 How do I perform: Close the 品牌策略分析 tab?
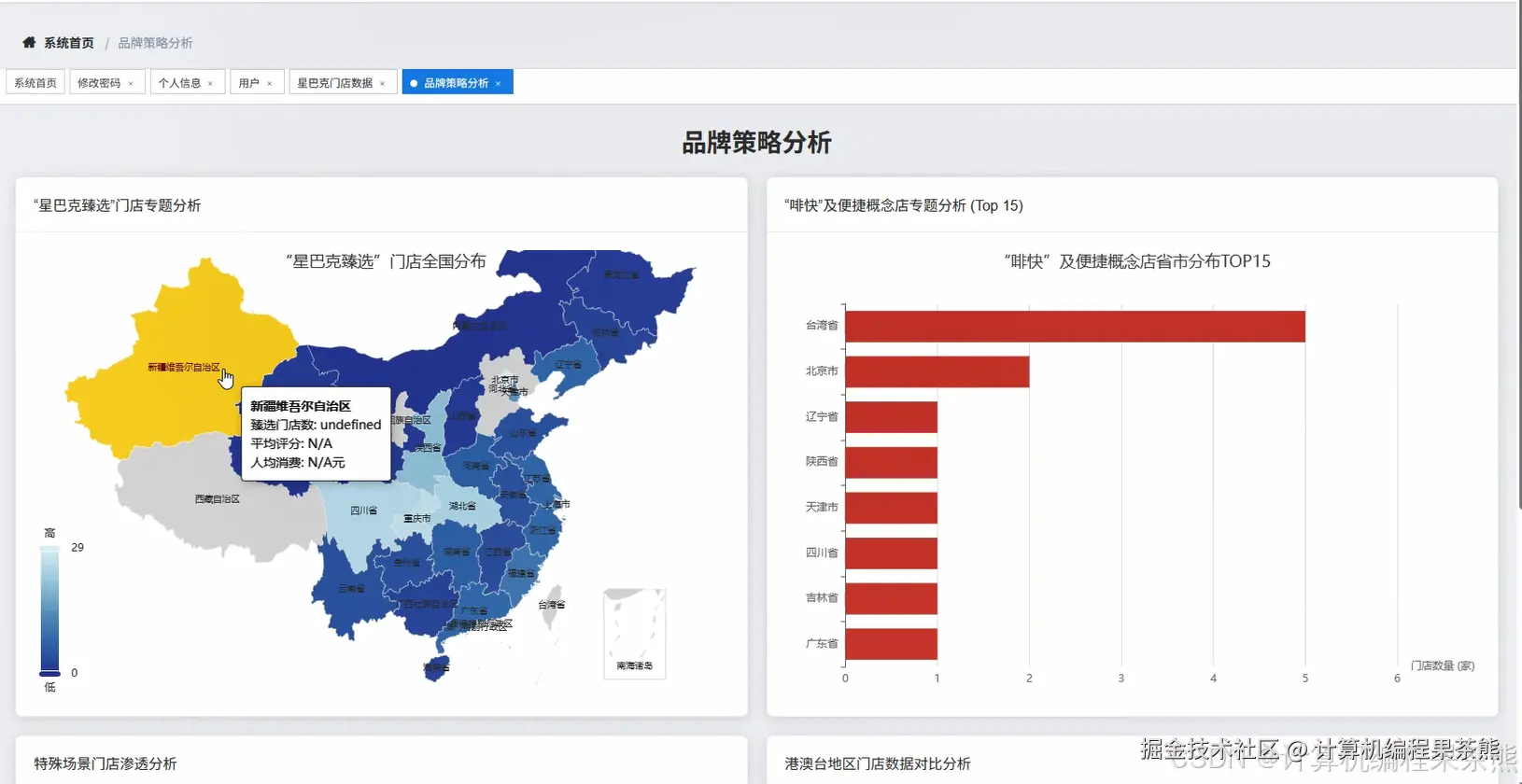[x=499, y=84]
